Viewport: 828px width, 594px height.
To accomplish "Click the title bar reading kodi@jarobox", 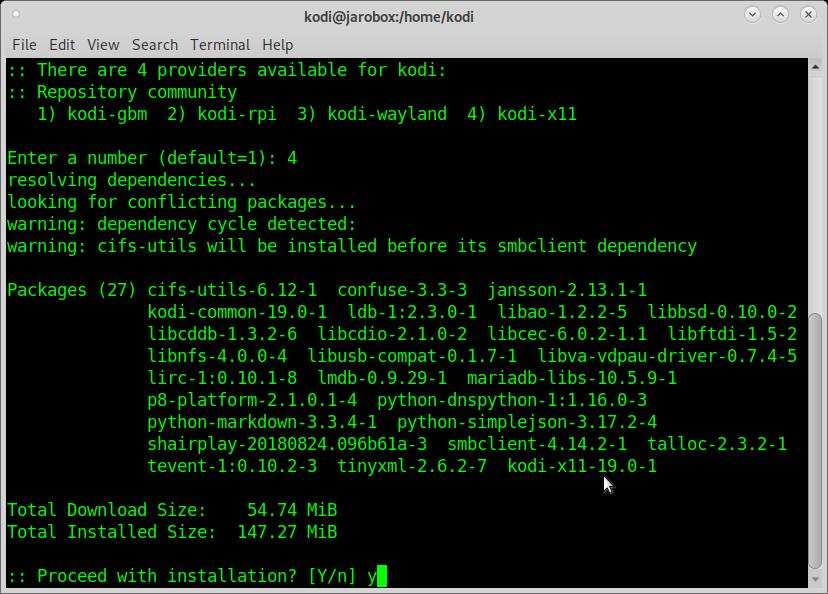I will click(x=388, y=16).
